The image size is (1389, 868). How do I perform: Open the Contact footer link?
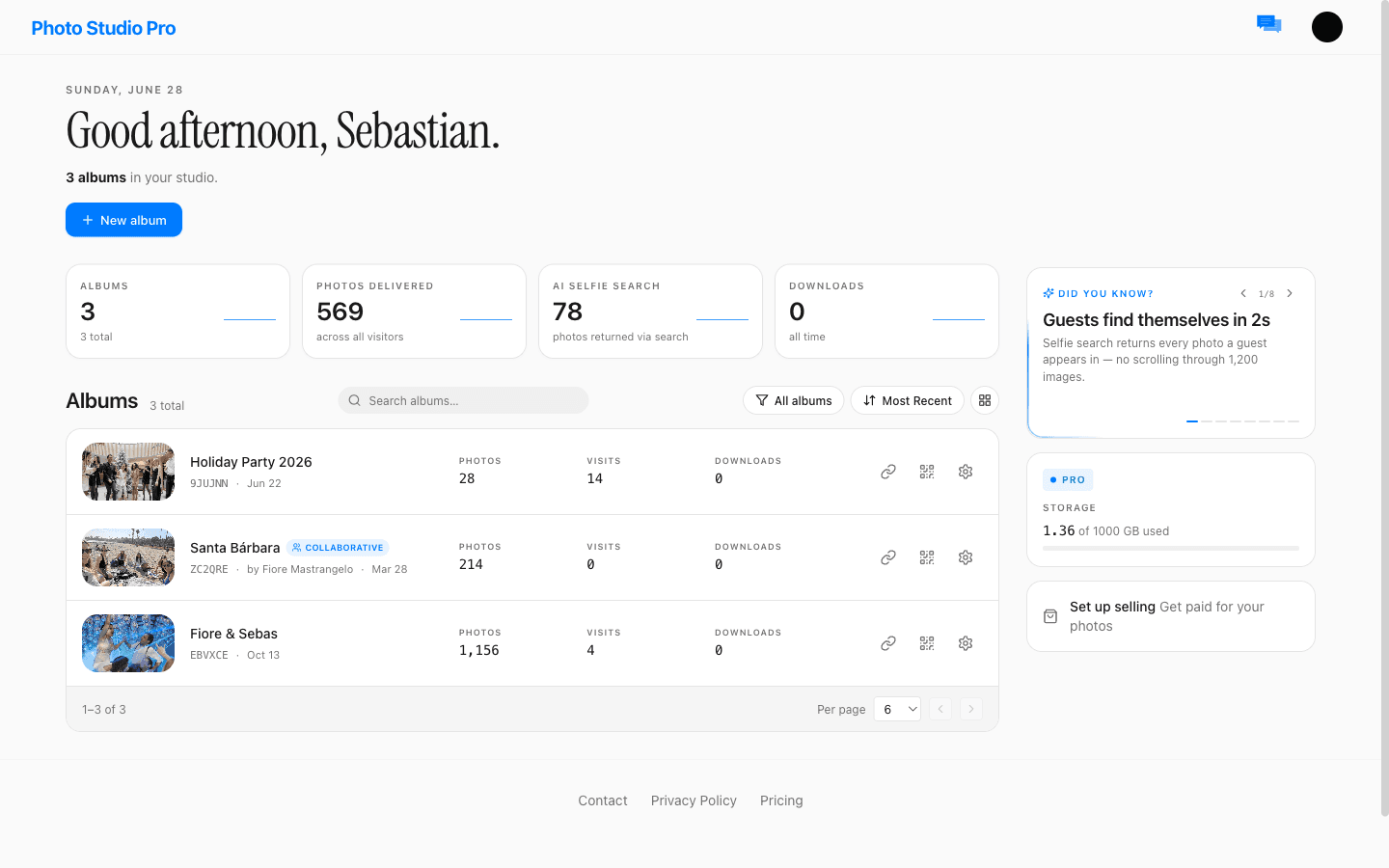point(603,800)
